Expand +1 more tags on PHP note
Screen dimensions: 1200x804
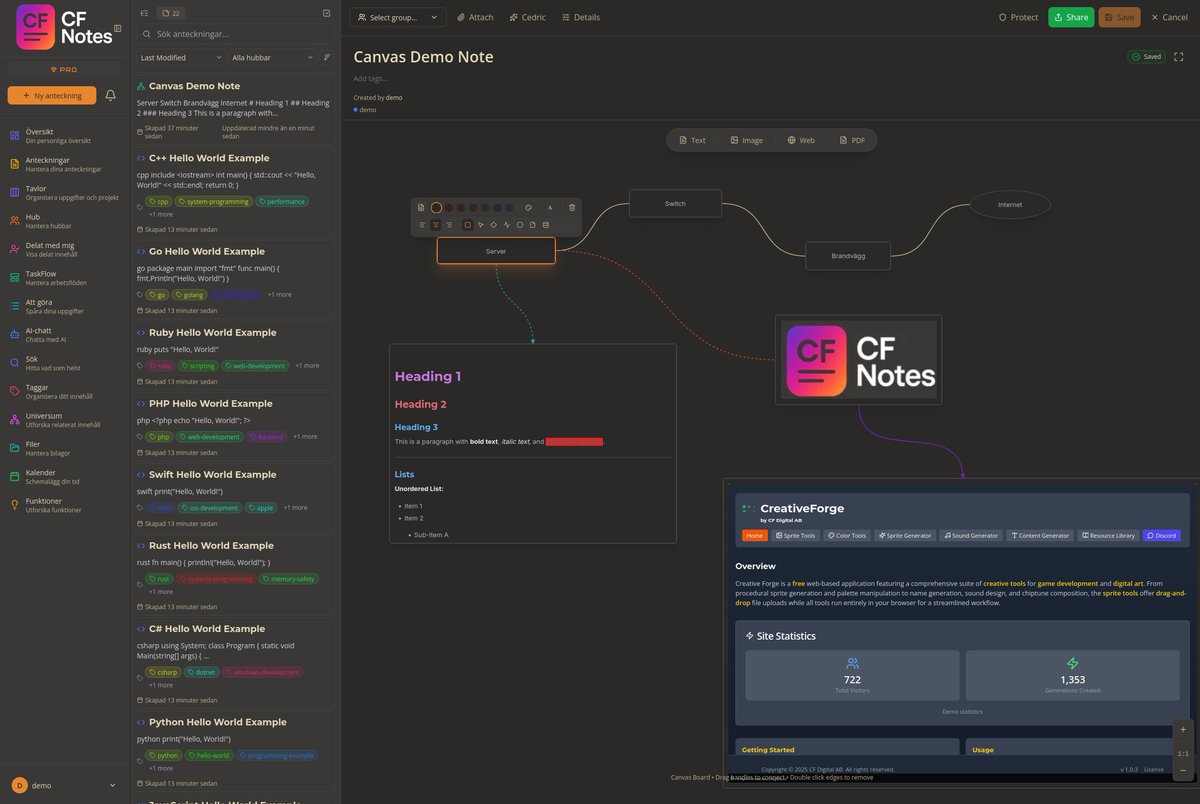(305, 437)
